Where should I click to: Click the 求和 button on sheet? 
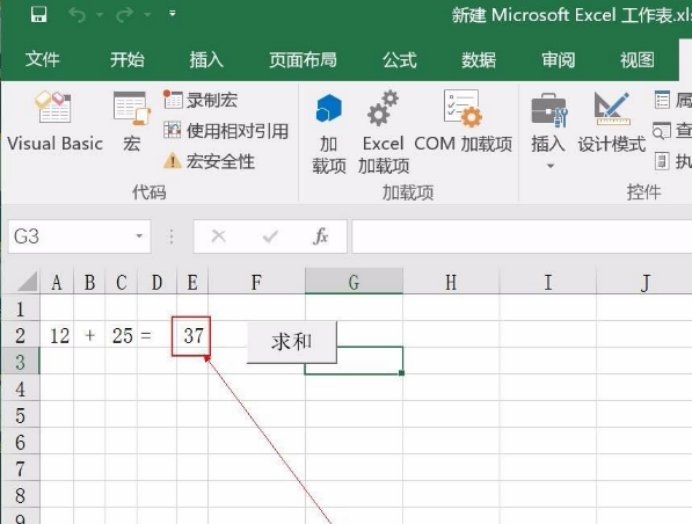coord(292,342)
